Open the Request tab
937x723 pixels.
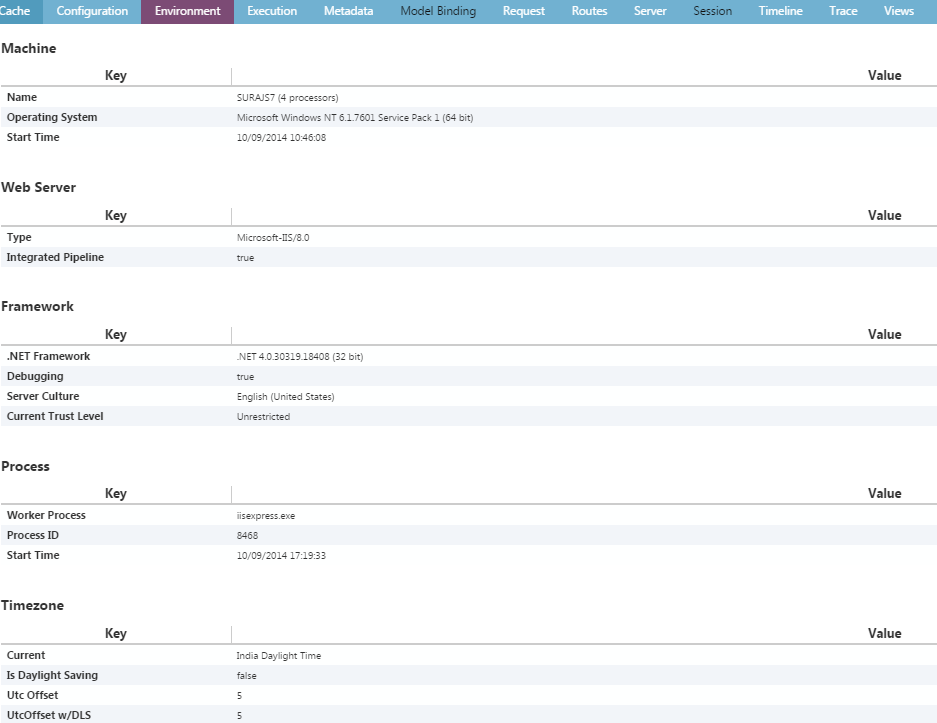tap(523, 11)
